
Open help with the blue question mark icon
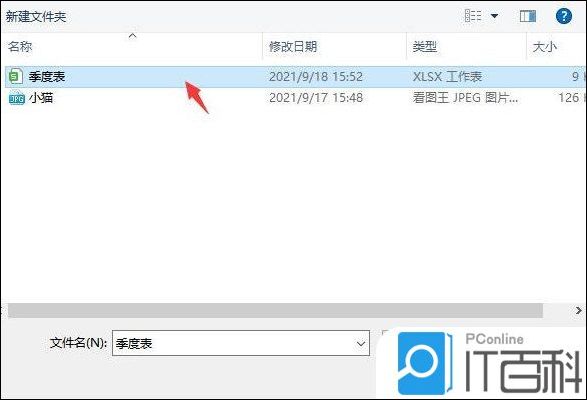[564, 16]
